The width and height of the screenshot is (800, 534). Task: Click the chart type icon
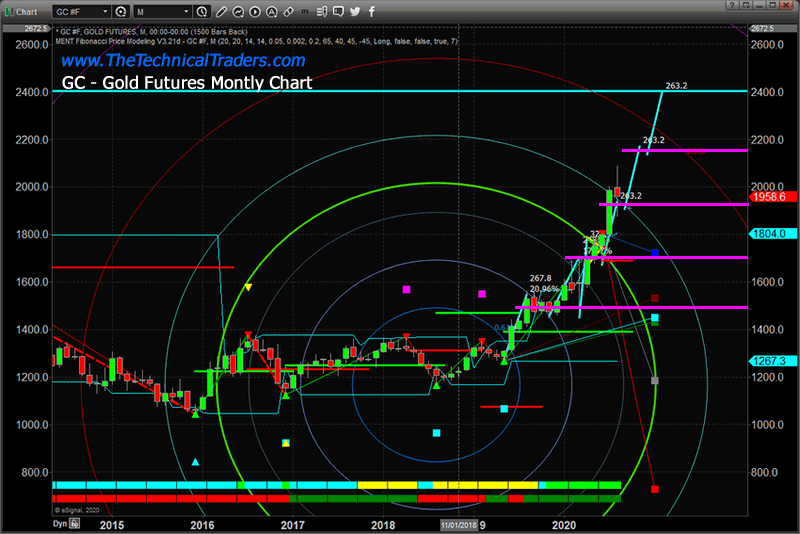tap(238, 11)
